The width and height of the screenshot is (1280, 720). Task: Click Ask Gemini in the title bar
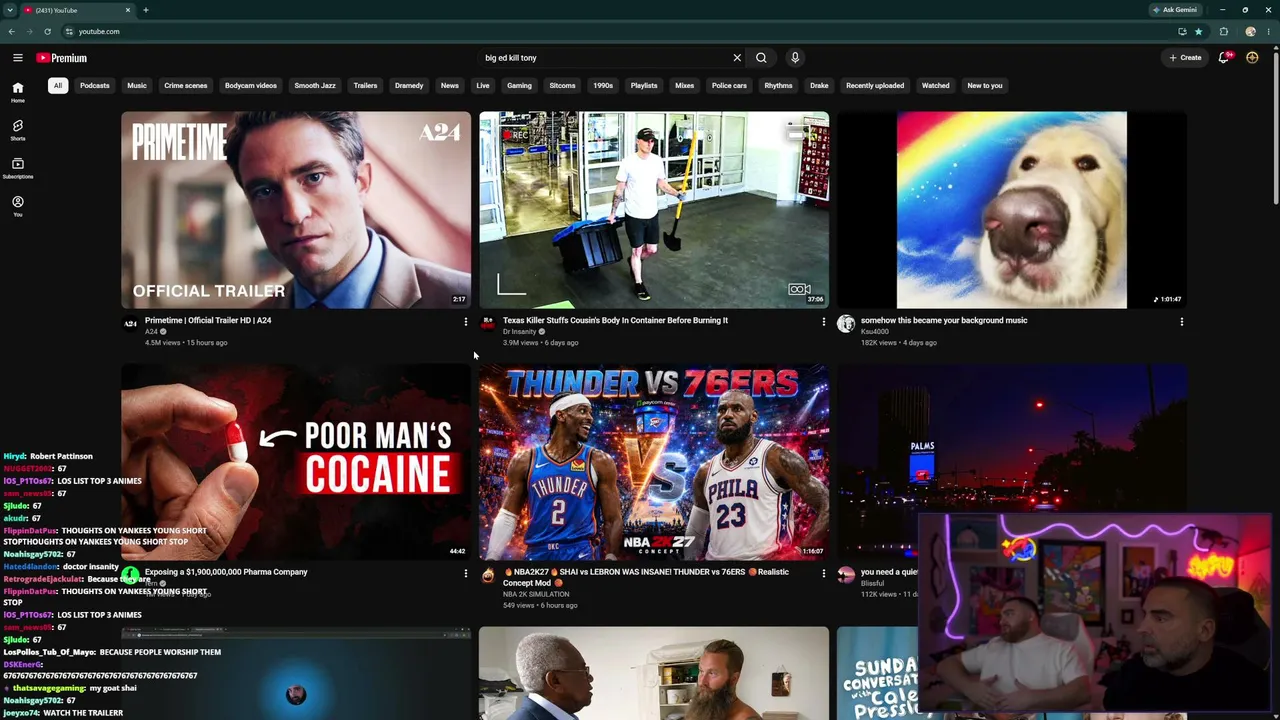(1176, 10)
